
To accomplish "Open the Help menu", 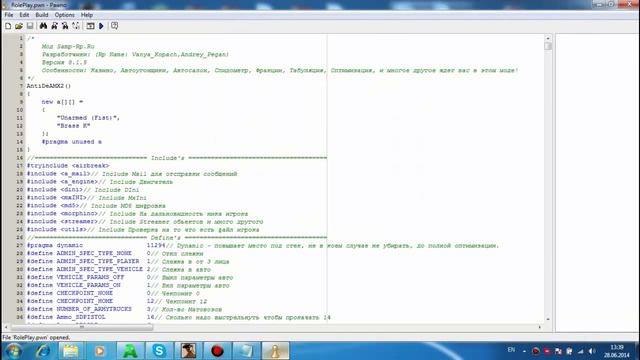I will click(x=87, y=15).
